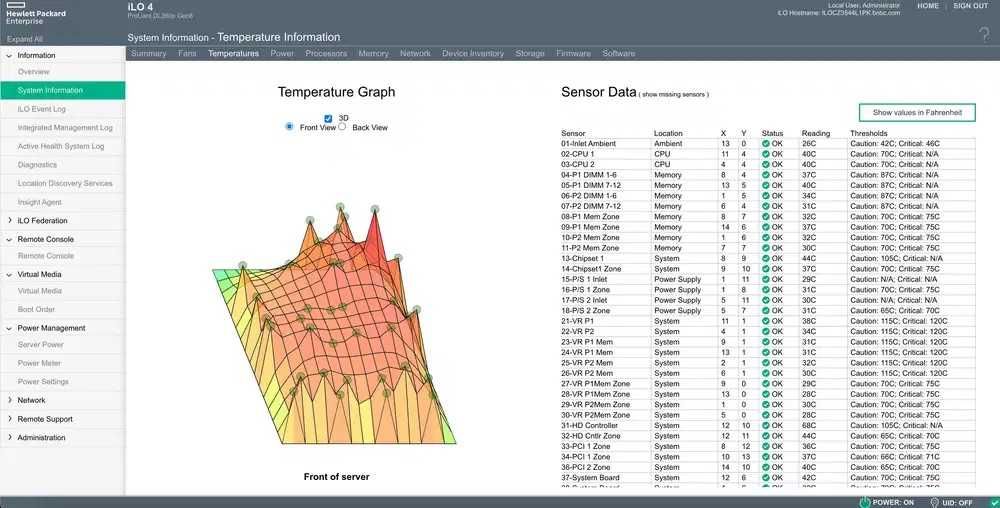
Task: Click the OK status icon for 02-CPU 1
Action: (x=765, y=154)
